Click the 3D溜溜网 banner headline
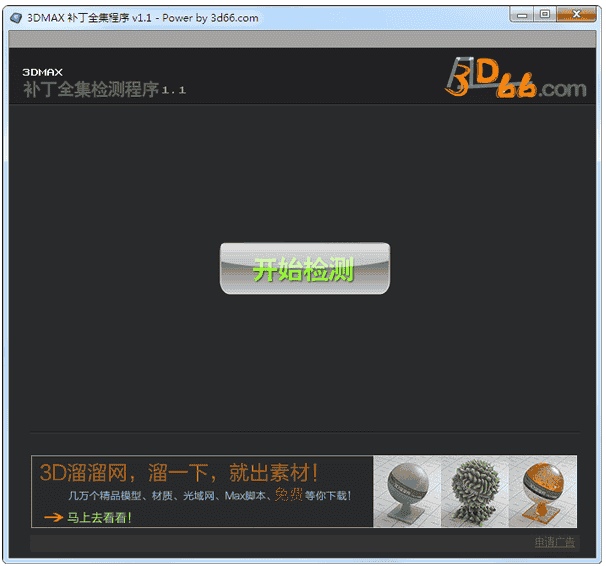The image size is (606, 566). click(180, 472)
